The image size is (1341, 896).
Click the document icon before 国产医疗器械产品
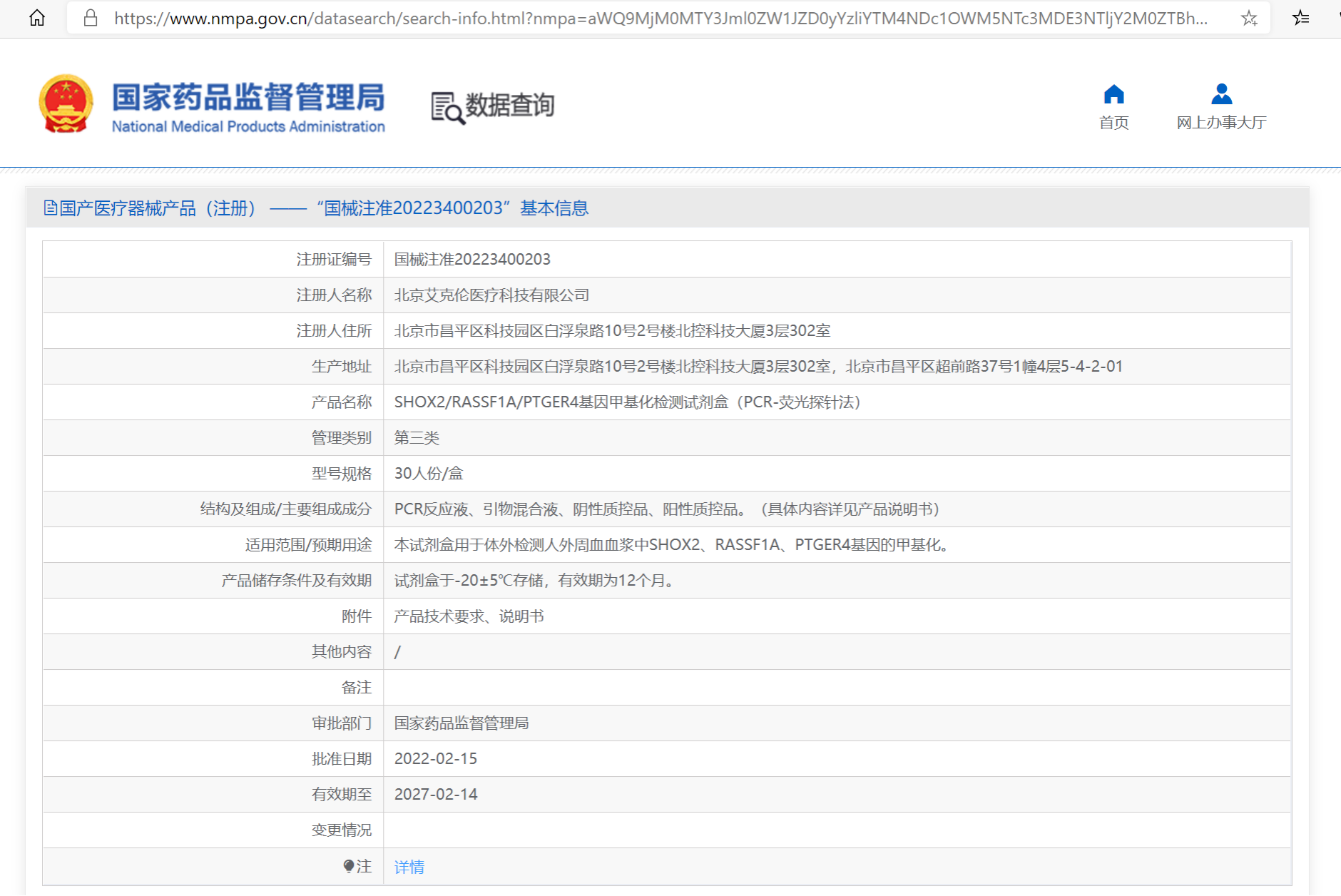point(50,208)
